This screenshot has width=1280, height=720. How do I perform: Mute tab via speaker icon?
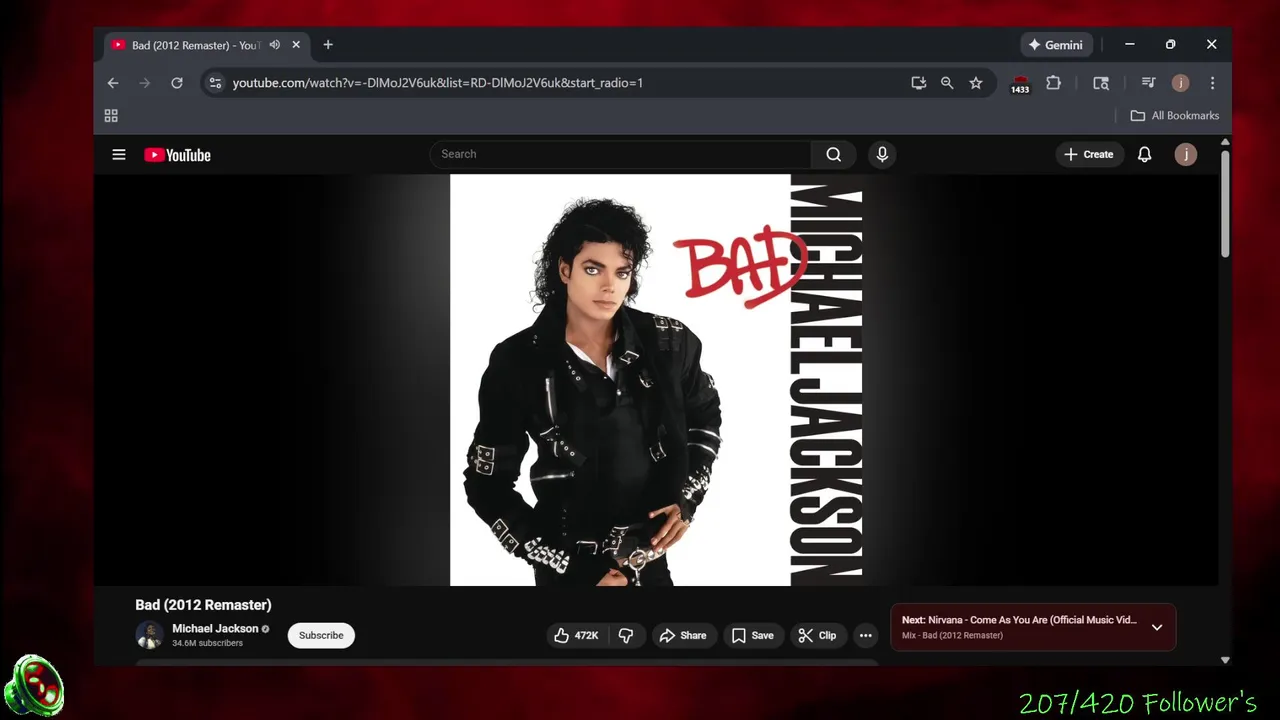[274, 45]
